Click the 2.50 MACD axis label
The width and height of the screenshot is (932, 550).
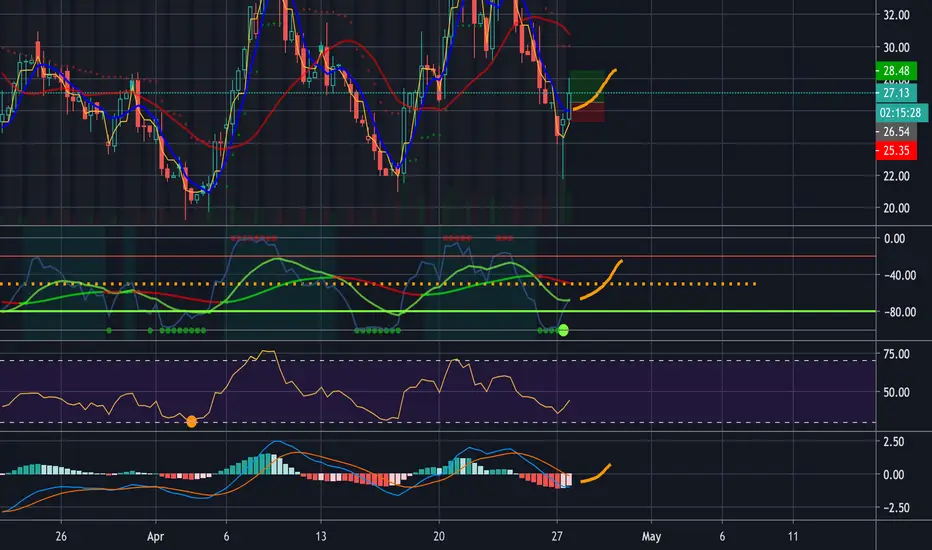tap(894, 442)
